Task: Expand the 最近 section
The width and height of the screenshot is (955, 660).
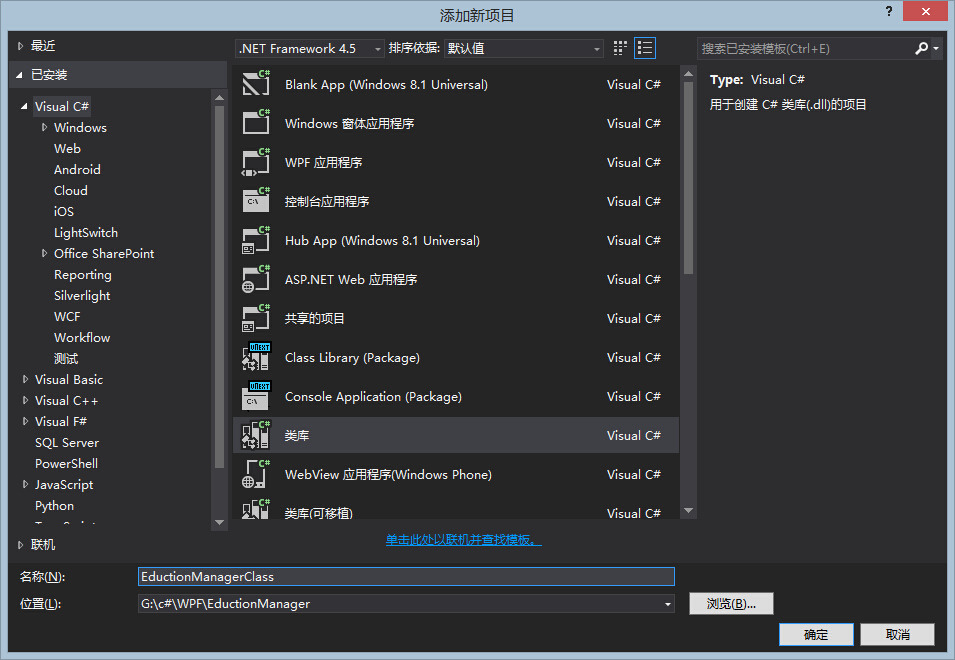Action: 20,46
